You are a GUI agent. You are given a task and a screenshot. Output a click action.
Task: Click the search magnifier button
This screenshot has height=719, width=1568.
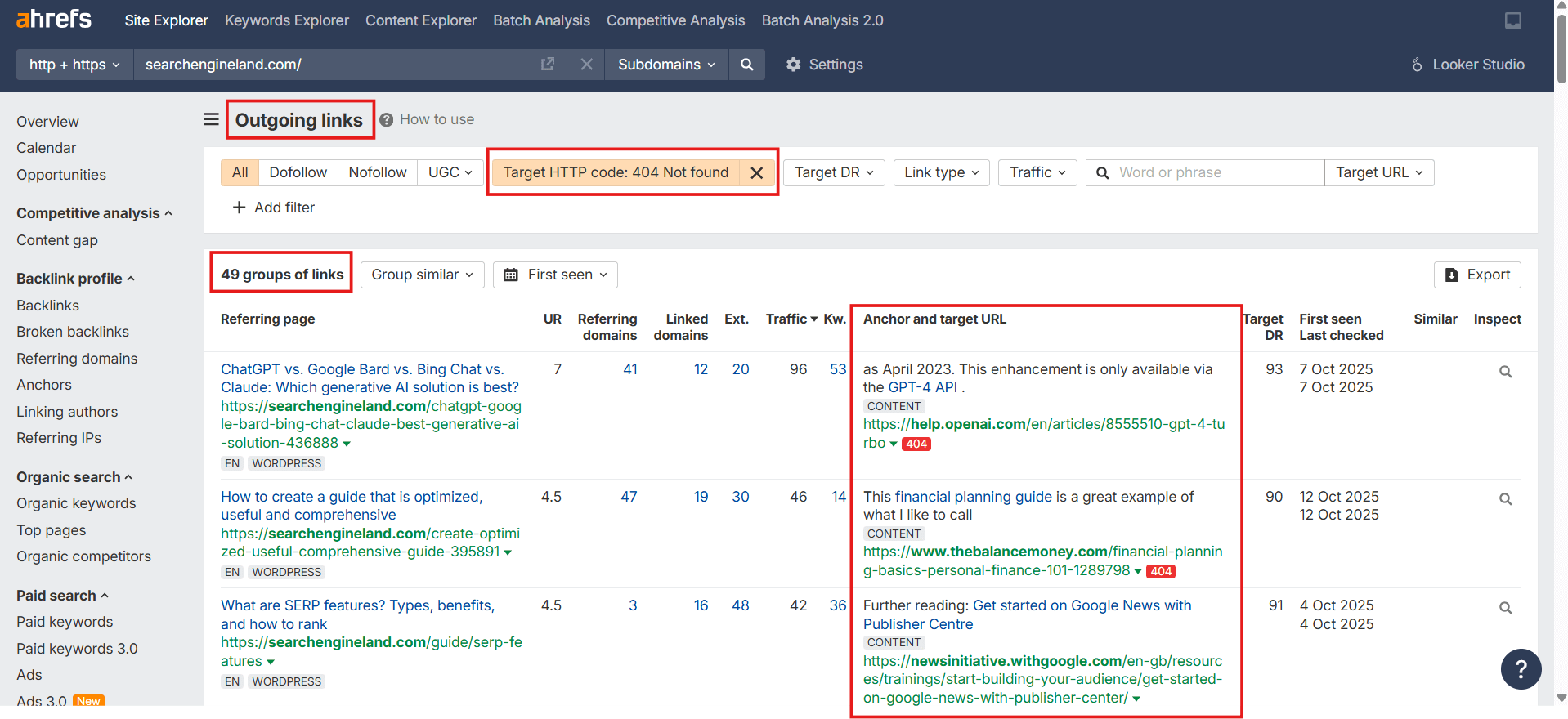pos(746,64)
